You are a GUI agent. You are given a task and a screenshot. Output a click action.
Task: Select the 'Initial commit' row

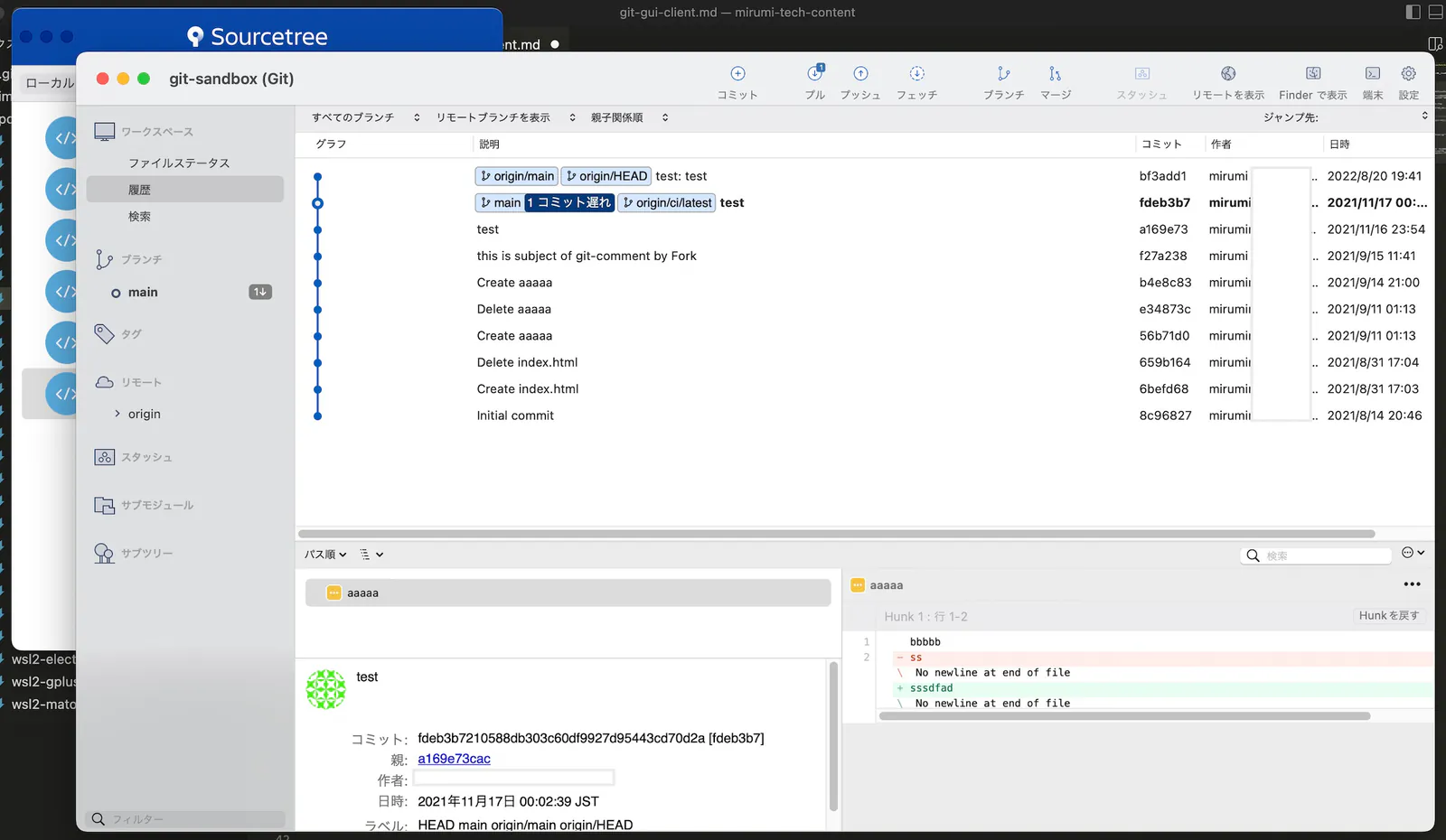point(864,415)
